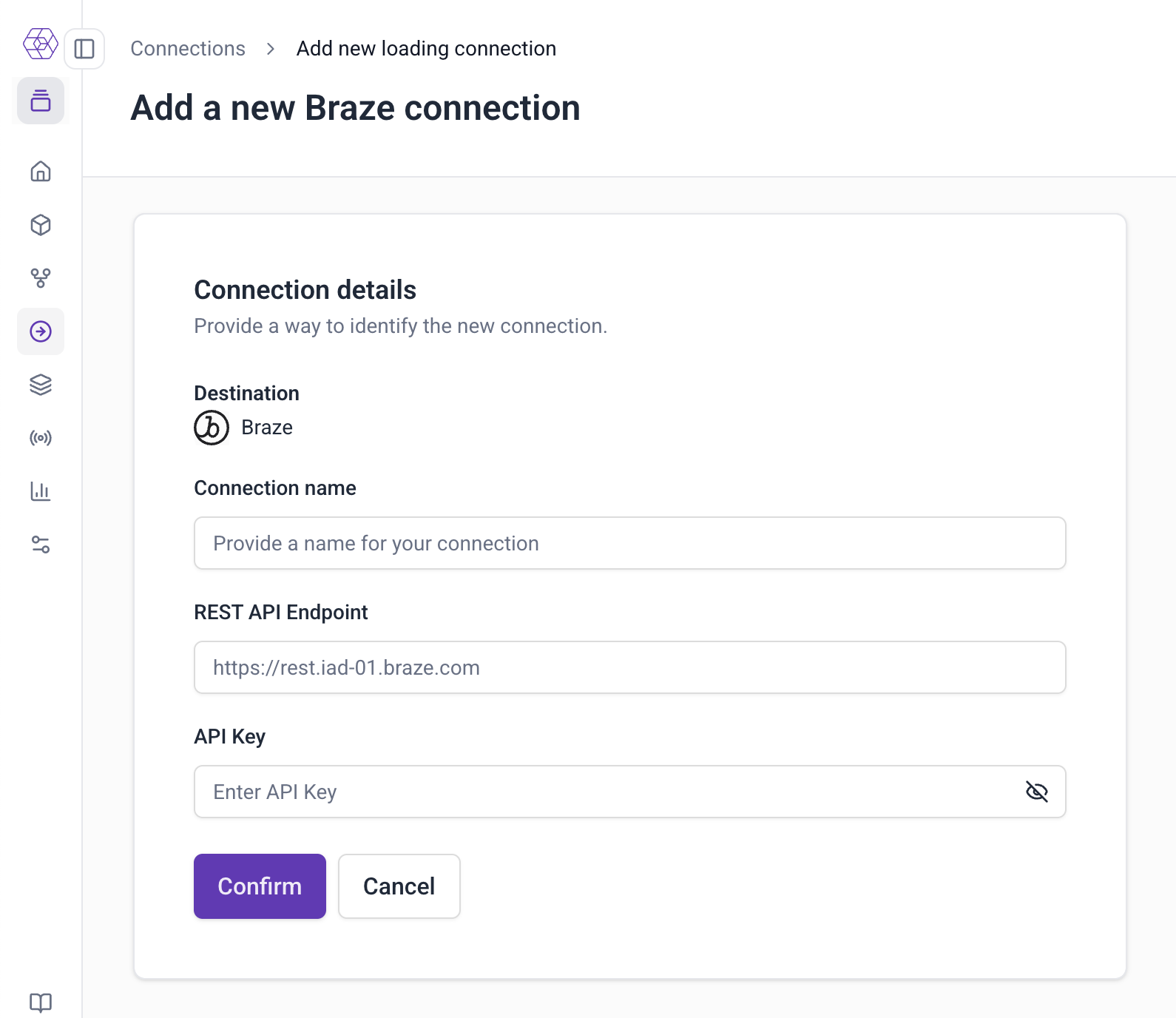Select the circled arrow connections icon
This screenshot has width=1176, height=1018.
click(x=41, y=331)
